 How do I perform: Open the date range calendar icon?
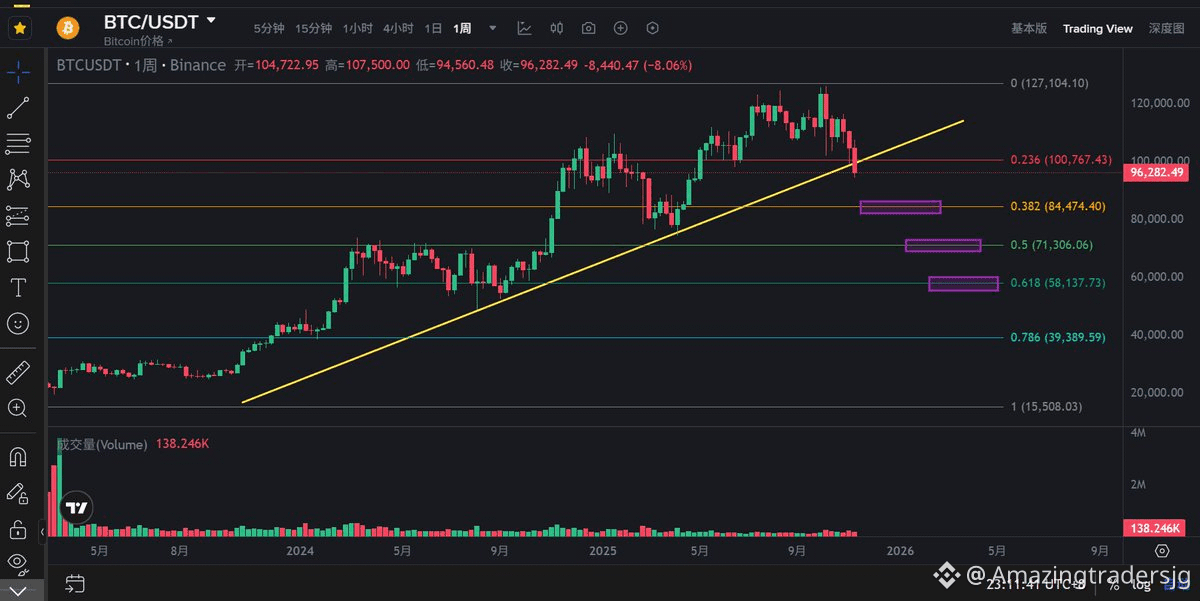point(75,583)
